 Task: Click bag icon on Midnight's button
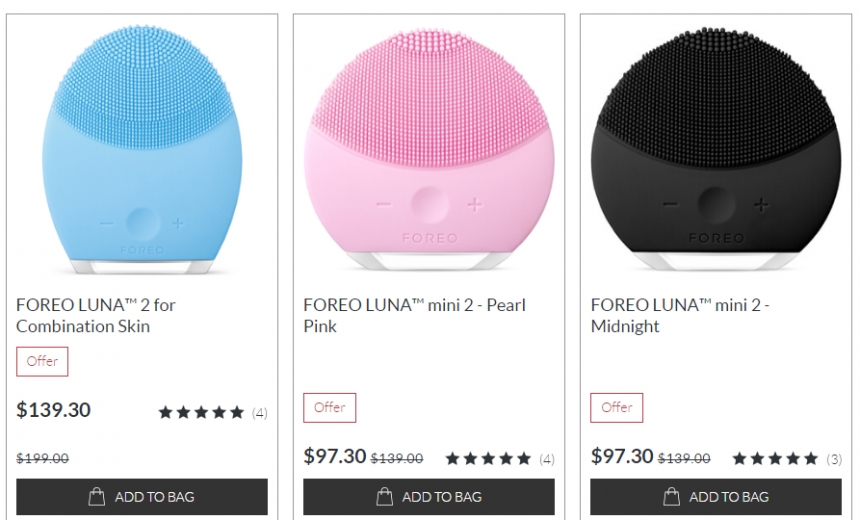(x=671, y=496)
